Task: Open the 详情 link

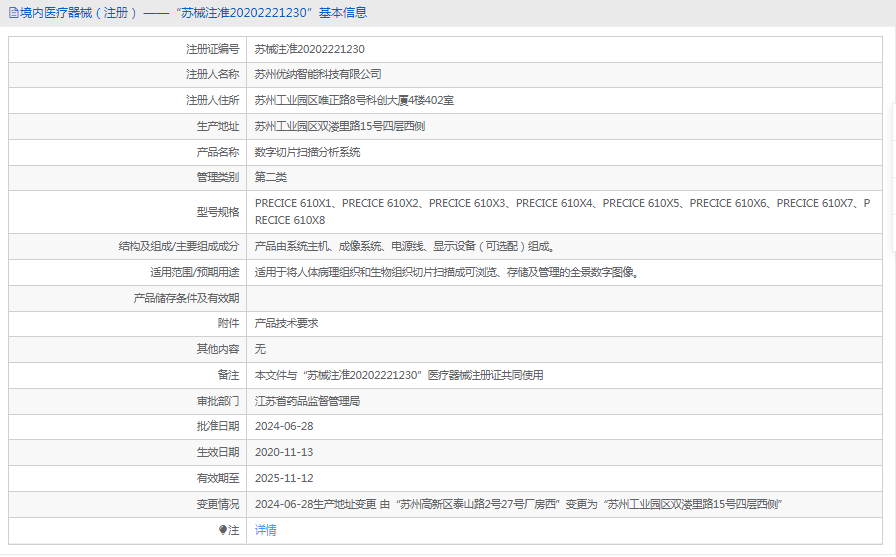Action: (x=265, y=530)
